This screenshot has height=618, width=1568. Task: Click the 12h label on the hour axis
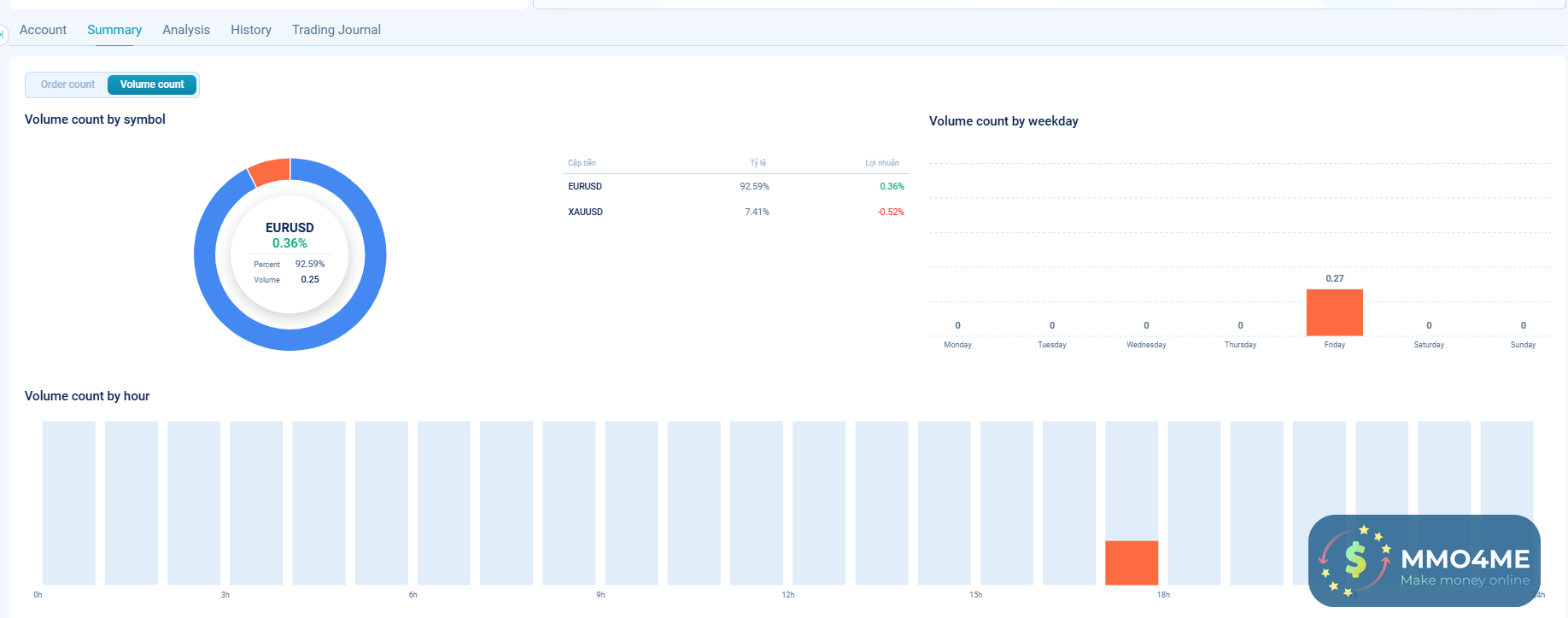[x=788, y=595]
